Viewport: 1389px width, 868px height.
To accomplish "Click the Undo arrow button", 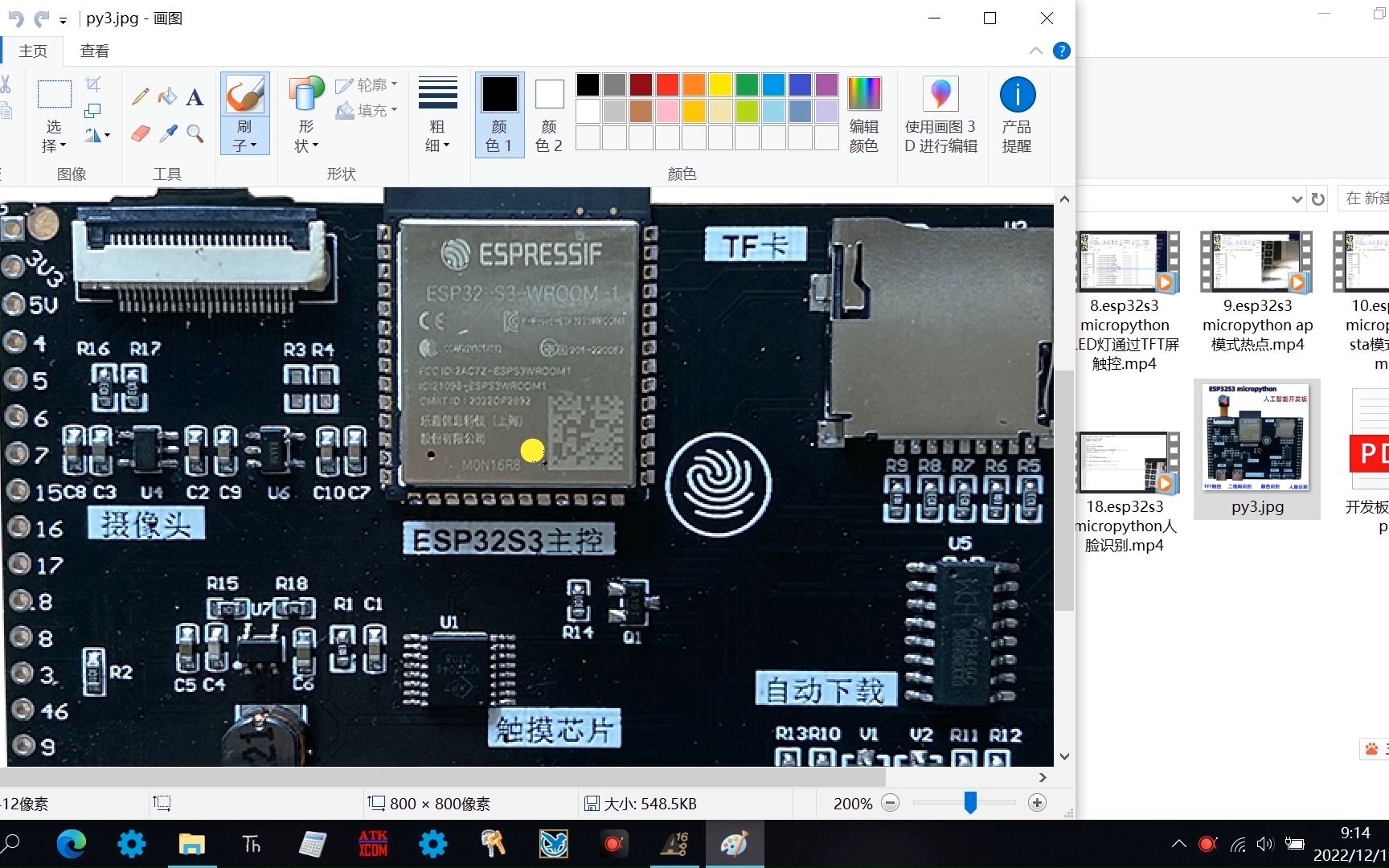I will coord(14,18).
